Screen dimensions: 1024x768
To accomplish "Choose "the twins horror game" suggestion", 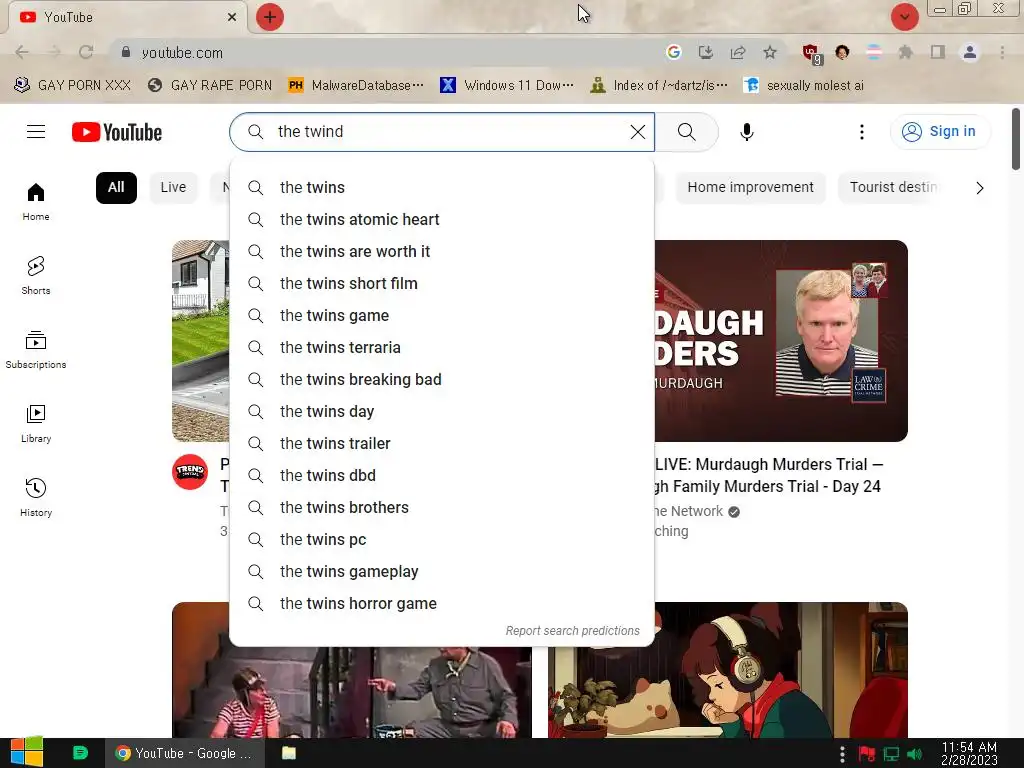I will tap(442, 603).
